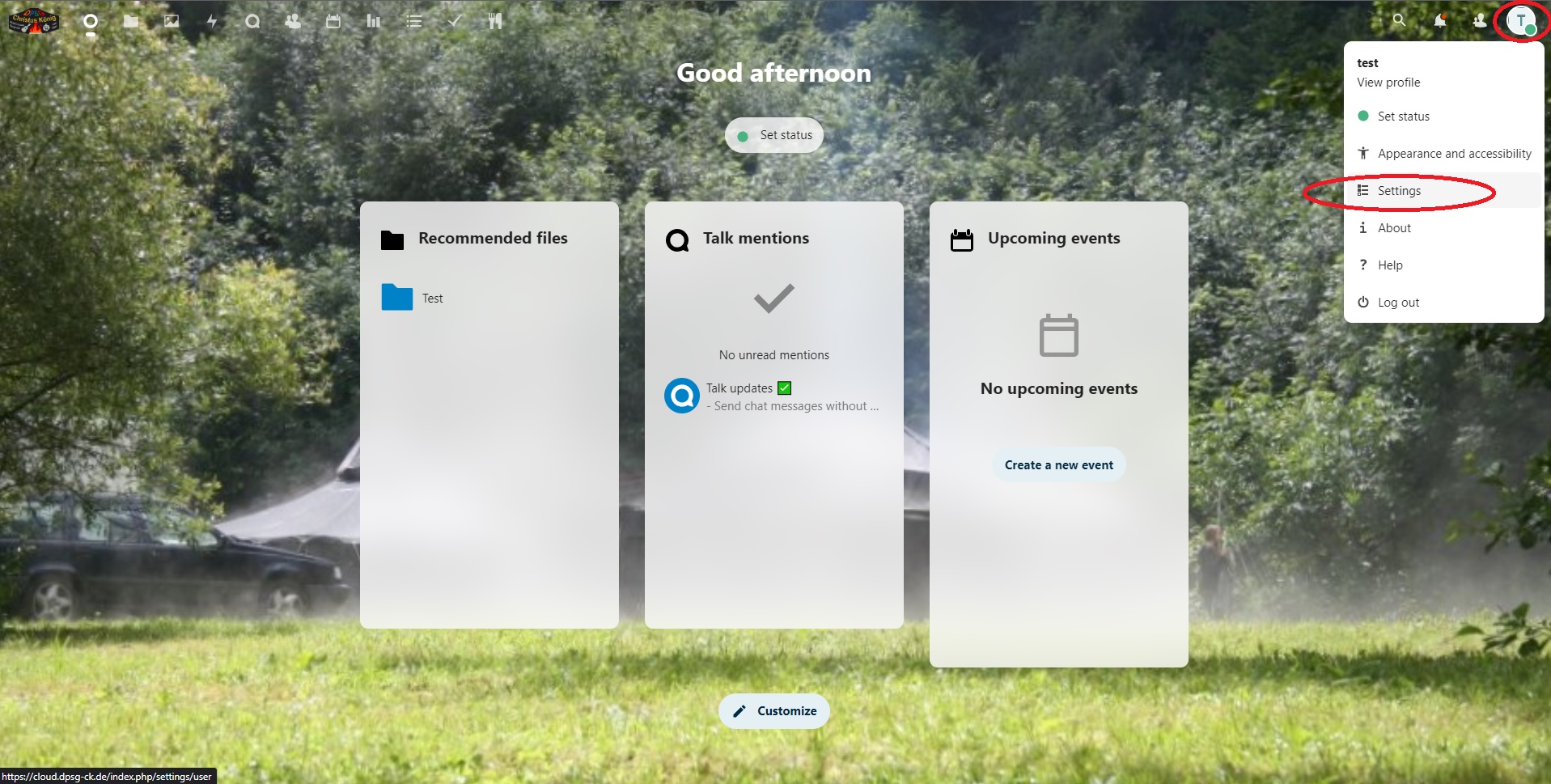
Task: Select Log out from user menu
Action: tap(1398, 303)
